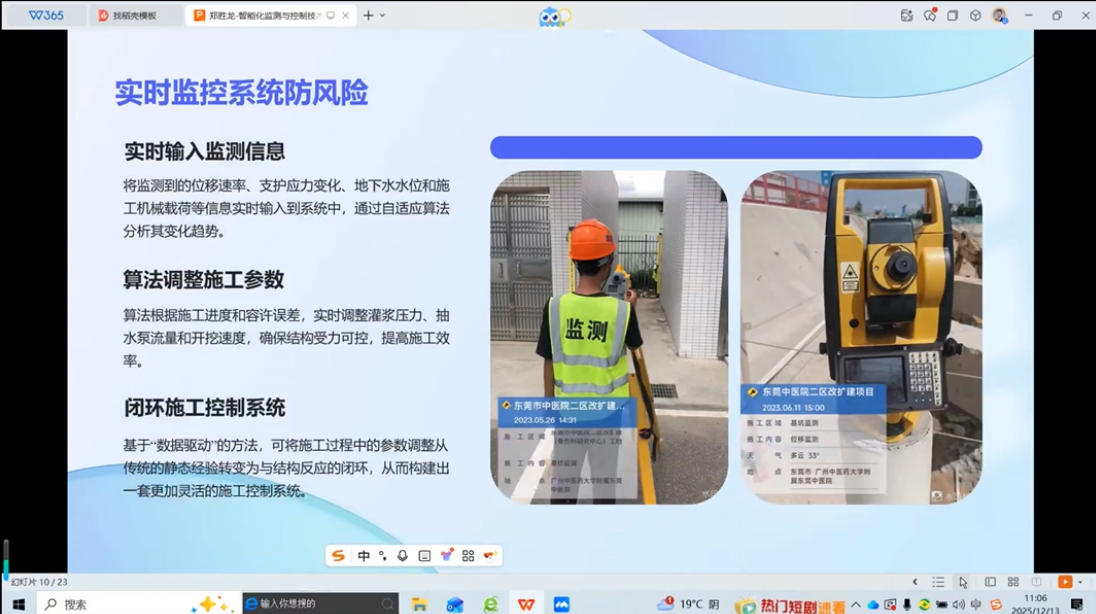Show hidden system tray icons
1096x614 pixels.
click(856, 604)
